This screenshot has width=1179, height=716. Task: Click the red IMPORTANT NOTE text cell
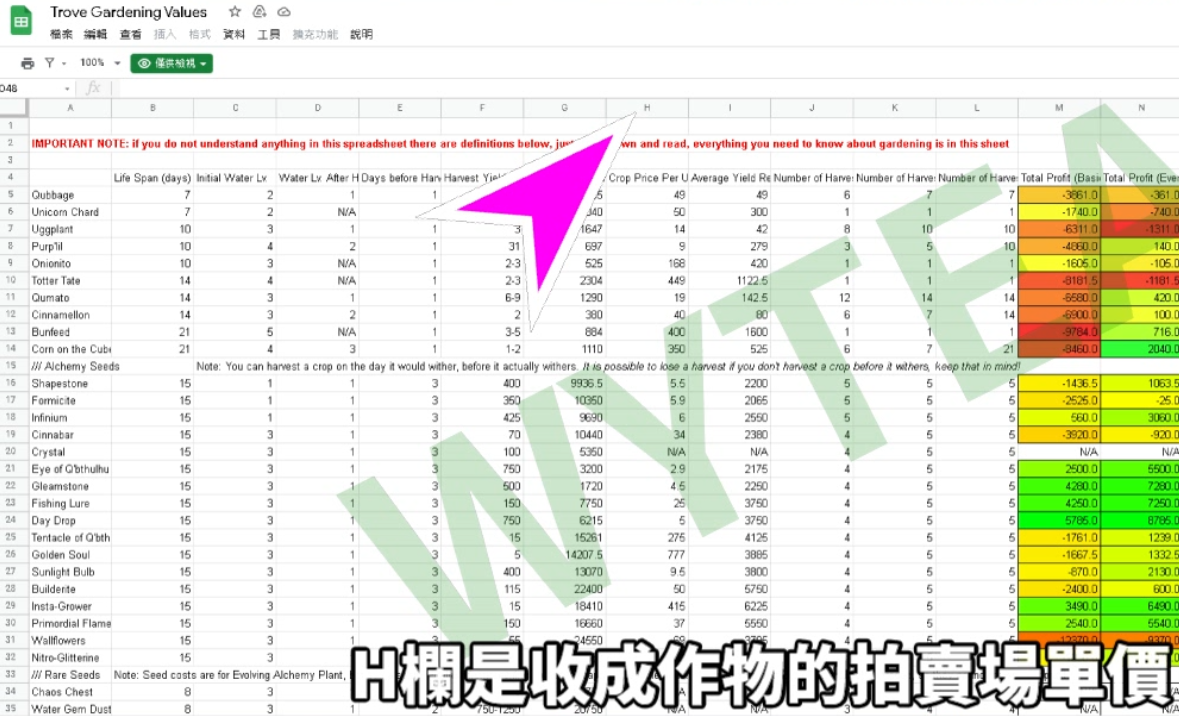point(520,143)
